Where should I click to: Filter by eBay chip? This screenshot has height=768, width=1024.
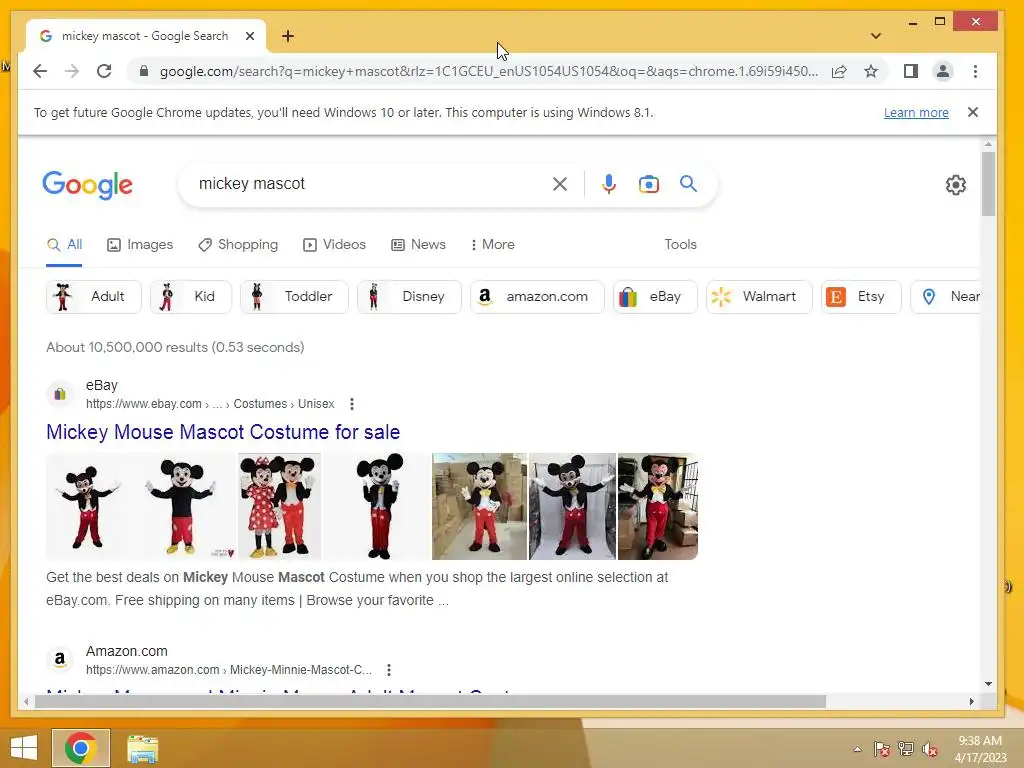[656, 296]
